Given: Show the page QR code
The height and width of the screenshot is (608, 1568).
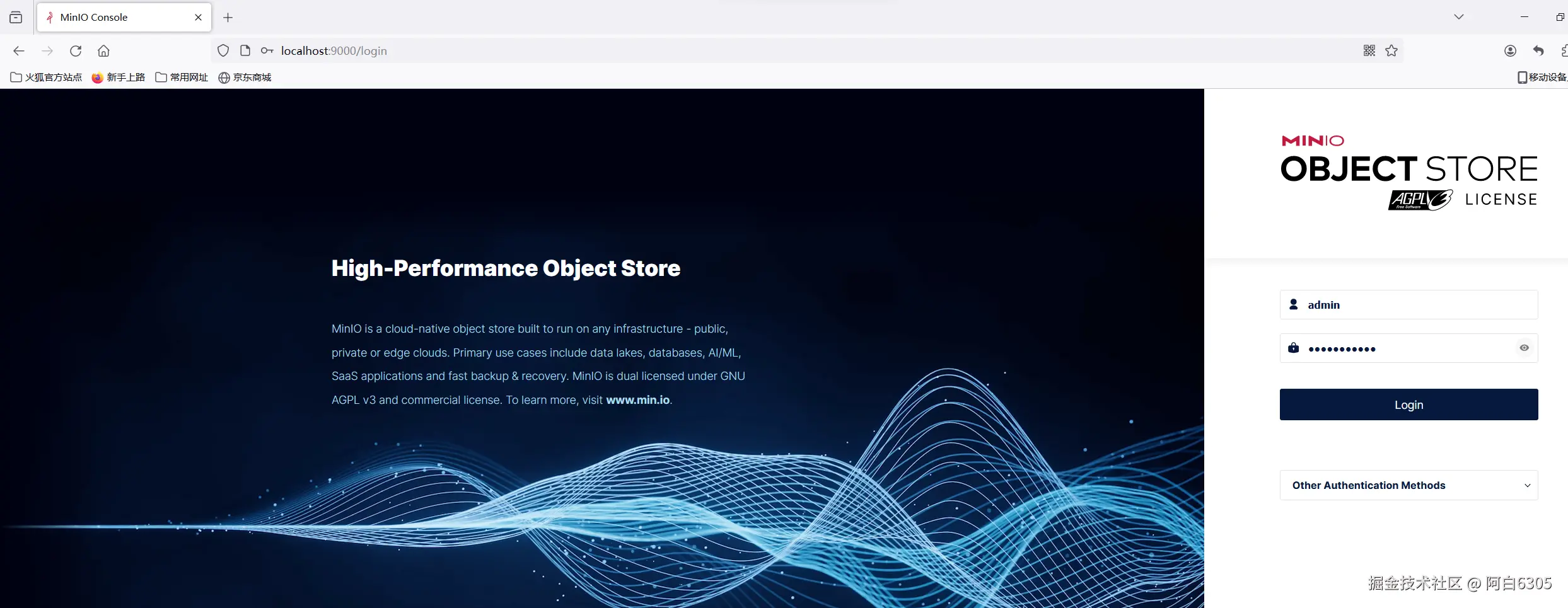Looking at the screenshot, I should click(x=1369, y=50).
